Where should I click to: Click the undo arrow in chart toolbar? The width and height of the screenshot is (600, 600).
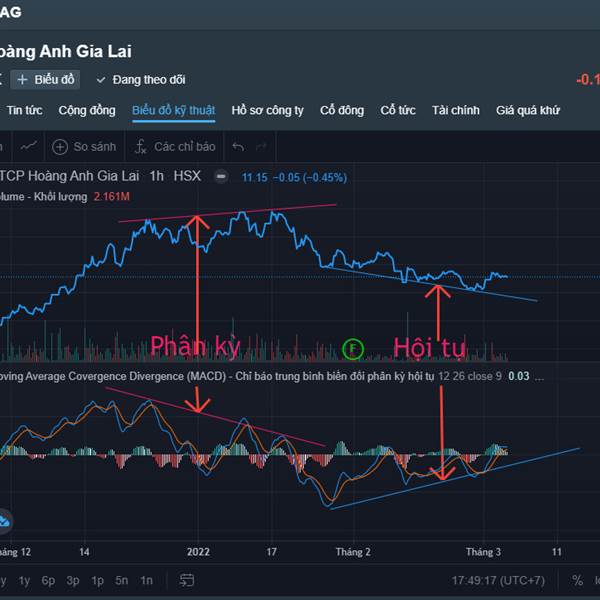pos(238,147)
